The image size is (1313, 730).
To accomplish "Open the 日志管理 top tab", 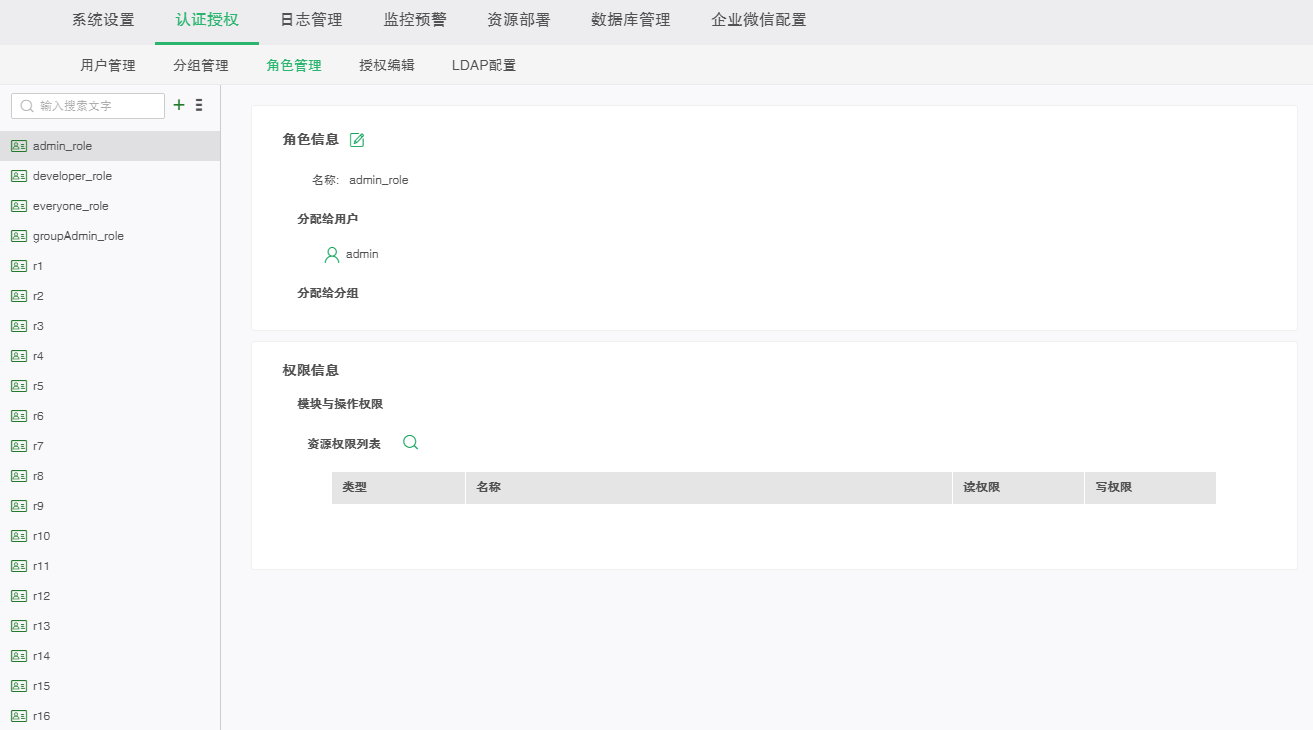I will [311, 20].
